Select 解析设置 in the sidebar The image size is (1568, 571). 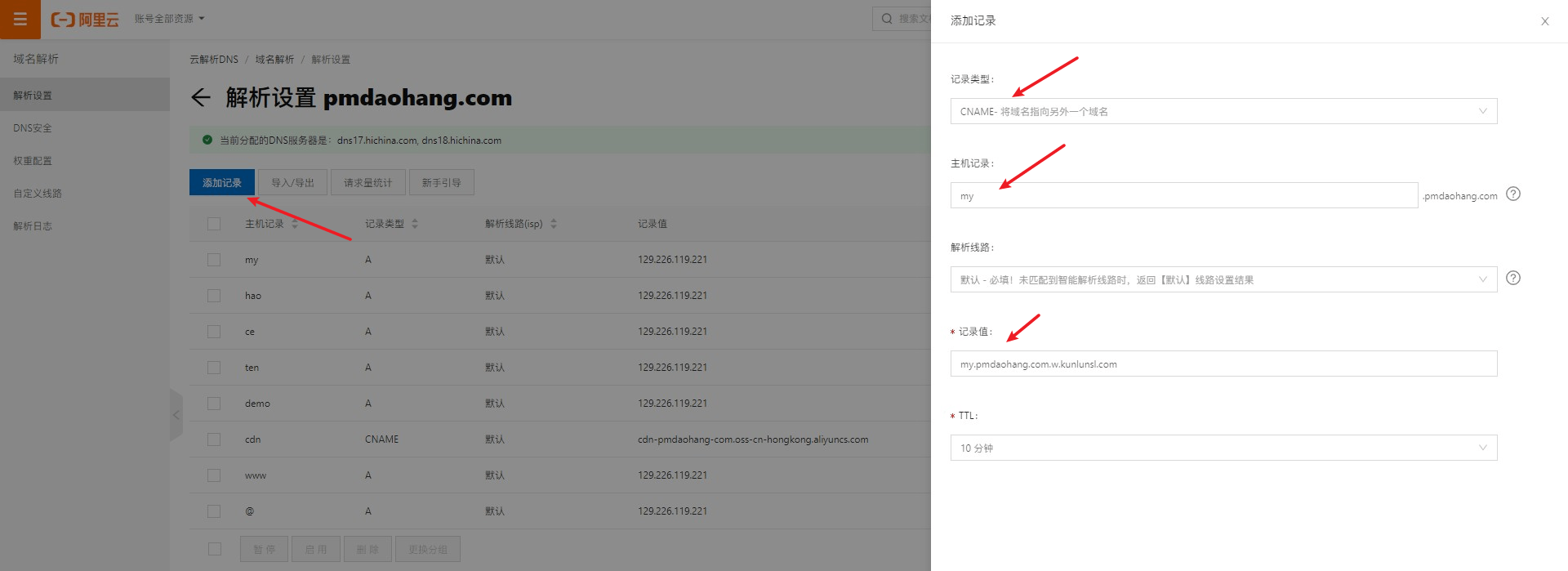(85, 95)
